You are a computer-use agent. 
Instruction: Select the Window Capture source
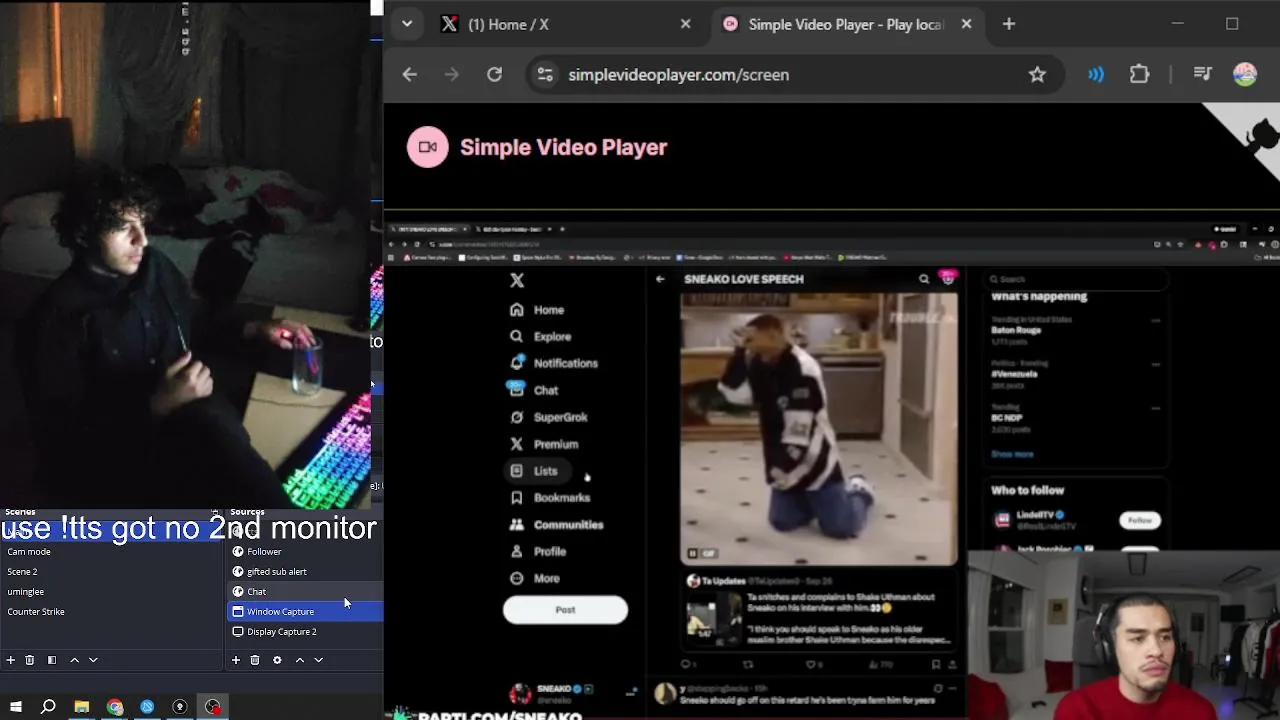click(305, 612)
